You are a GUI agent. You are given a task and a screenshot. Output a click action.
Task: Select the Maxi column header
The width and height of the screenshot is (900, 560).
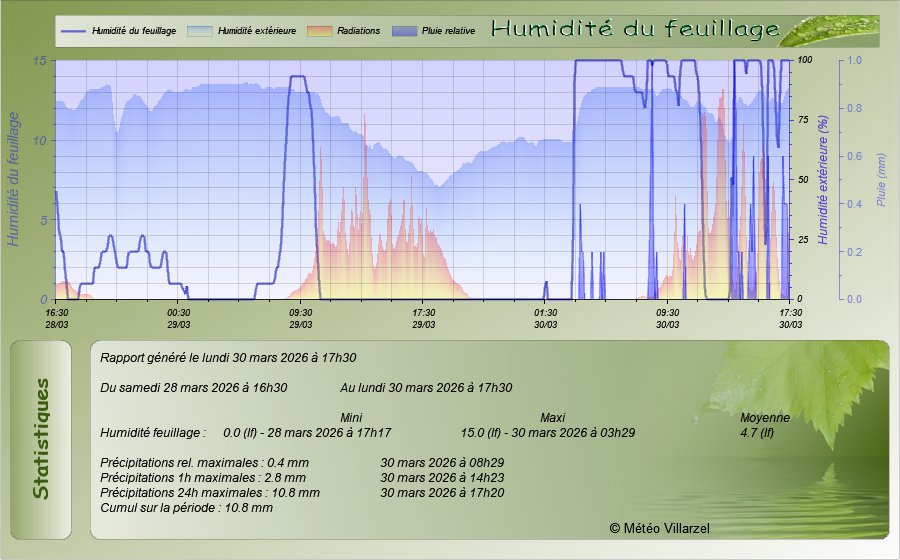pyautogui.click(x=553, y=417)
